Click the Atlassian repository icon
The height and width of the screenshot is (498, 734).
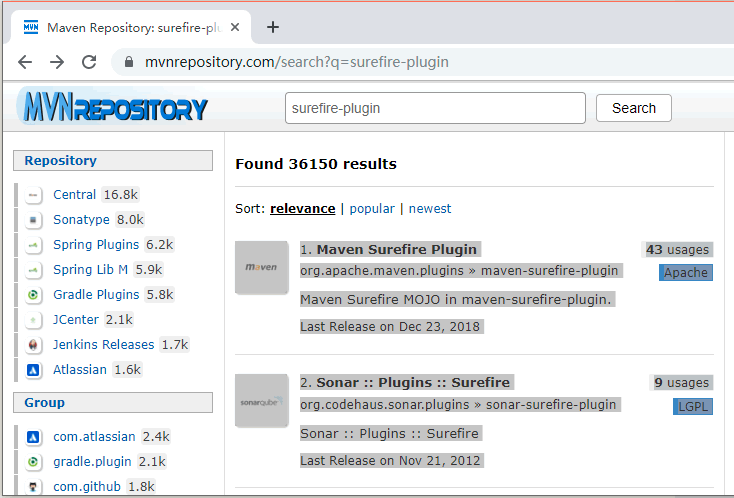[34, 370]
